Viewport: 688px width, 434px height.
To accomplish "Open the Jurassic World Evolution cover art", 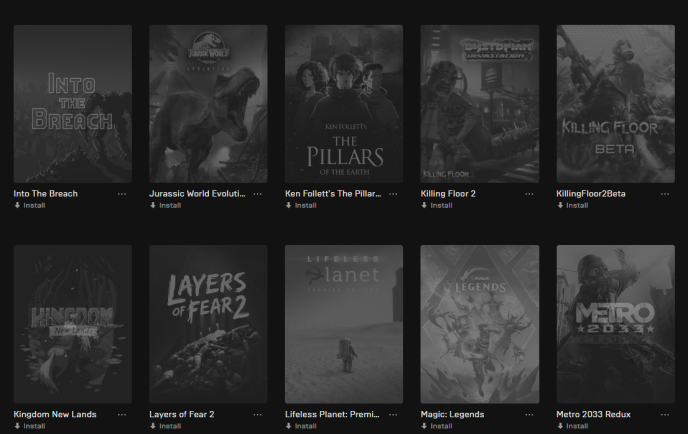I will (x=208, y=104).
